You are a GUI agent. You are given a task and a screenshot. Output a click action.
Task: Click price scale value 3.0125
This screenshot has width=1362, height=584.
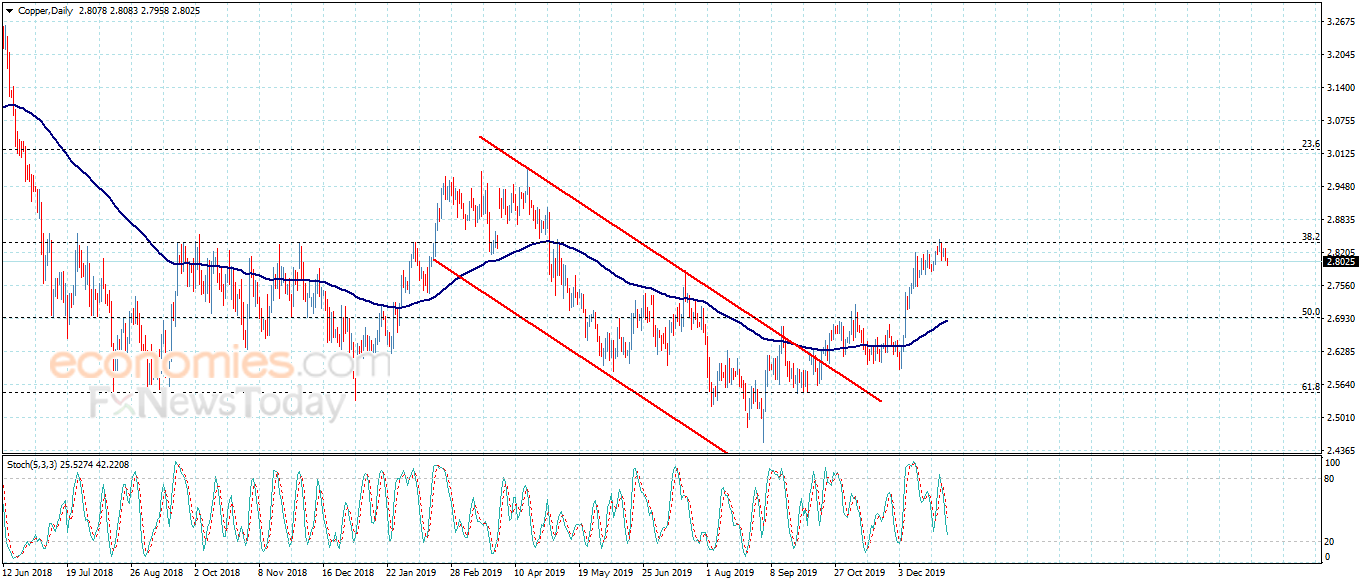[1340, 154]
